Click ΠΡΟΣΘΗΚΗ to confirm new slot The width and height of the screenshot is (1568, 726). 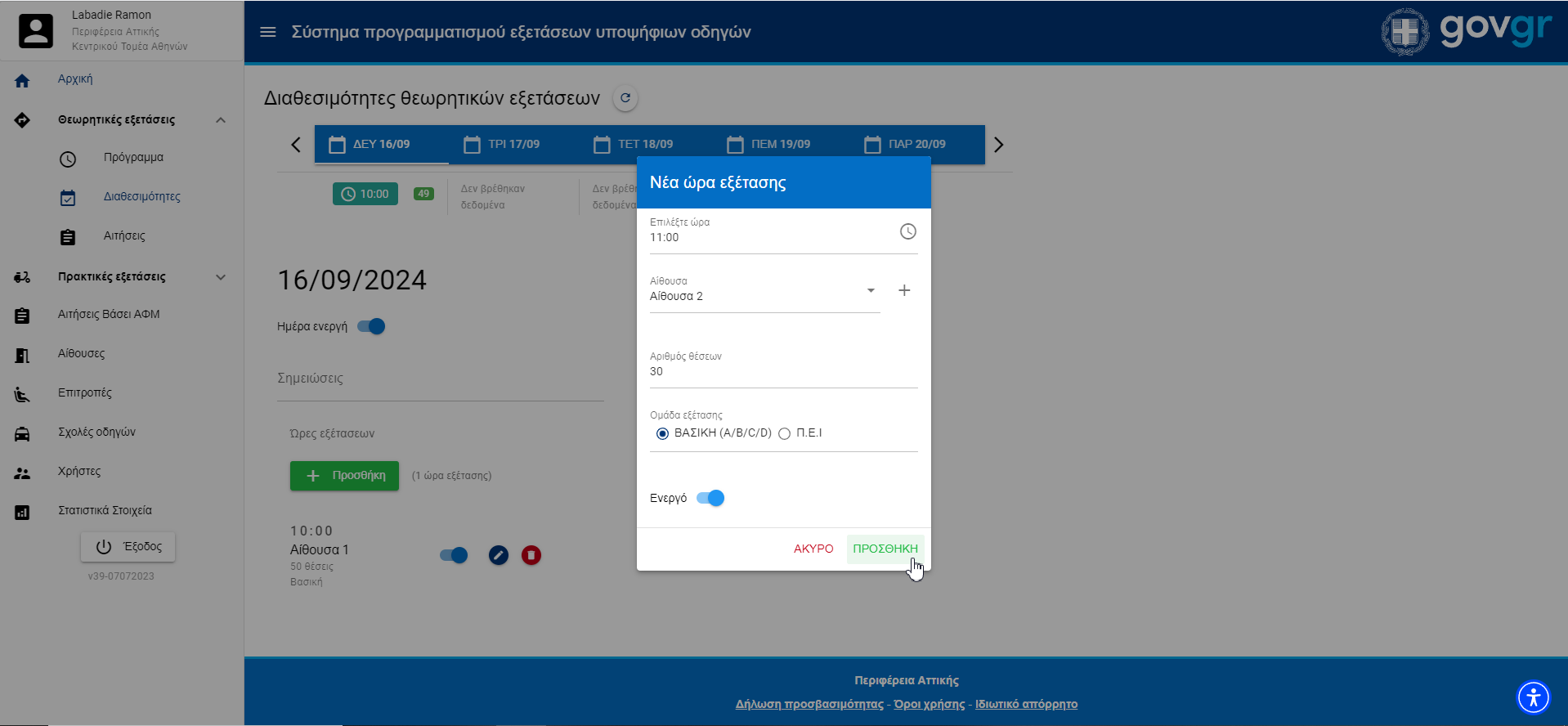point(885,549)
